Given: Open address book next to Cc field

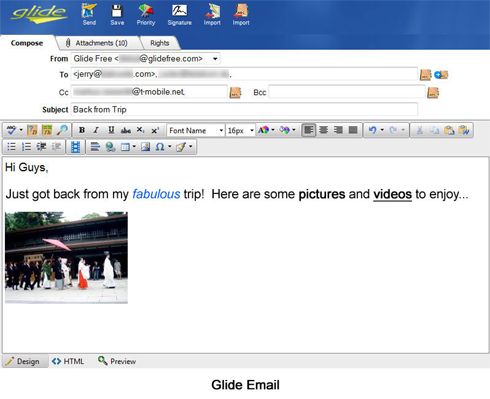Looking at the screenshot, I should (x=235, y=92).
